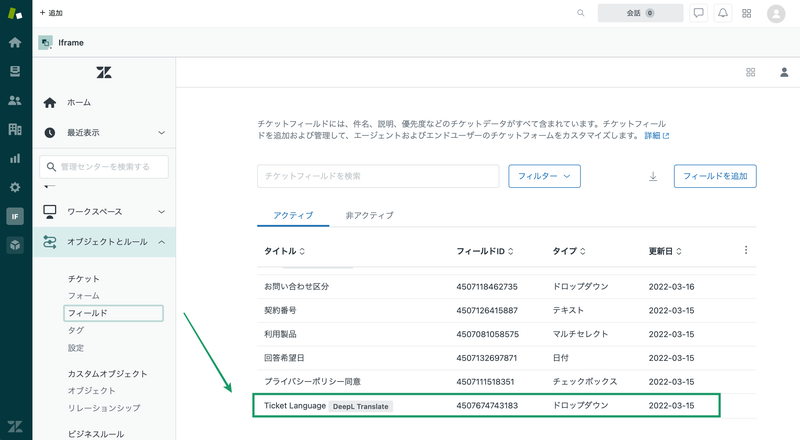Click フィールドを追加 button
The width and height of the screenshot is (800, 440).
715,176
